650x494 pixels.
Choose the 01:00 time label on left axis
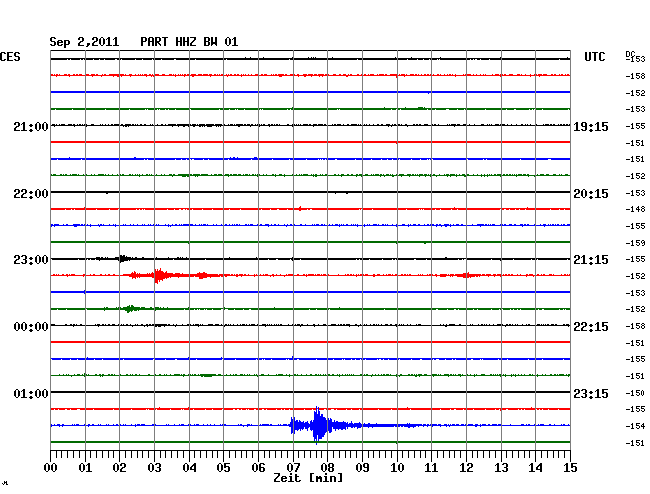pos(31,393)
